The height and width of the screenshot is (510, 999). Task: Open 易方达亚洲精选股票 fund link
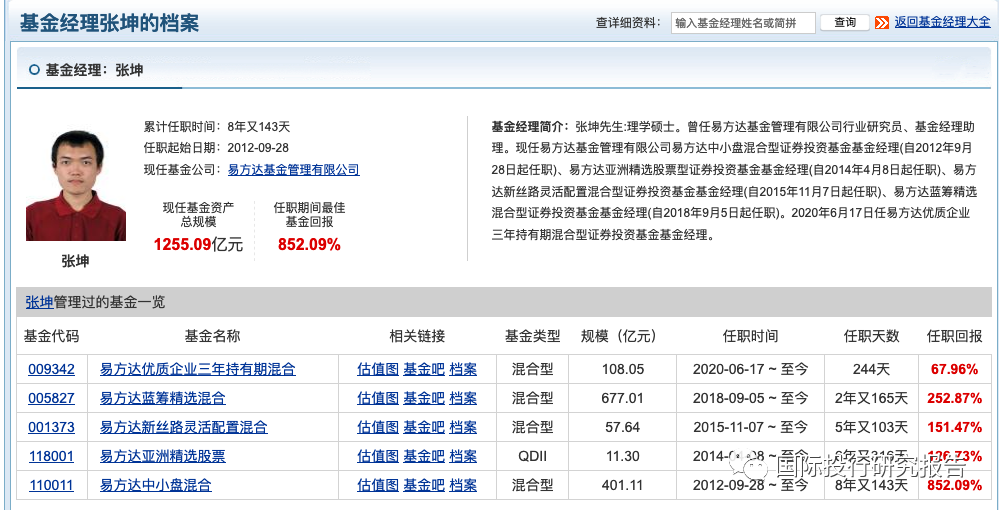coord(162,456)
